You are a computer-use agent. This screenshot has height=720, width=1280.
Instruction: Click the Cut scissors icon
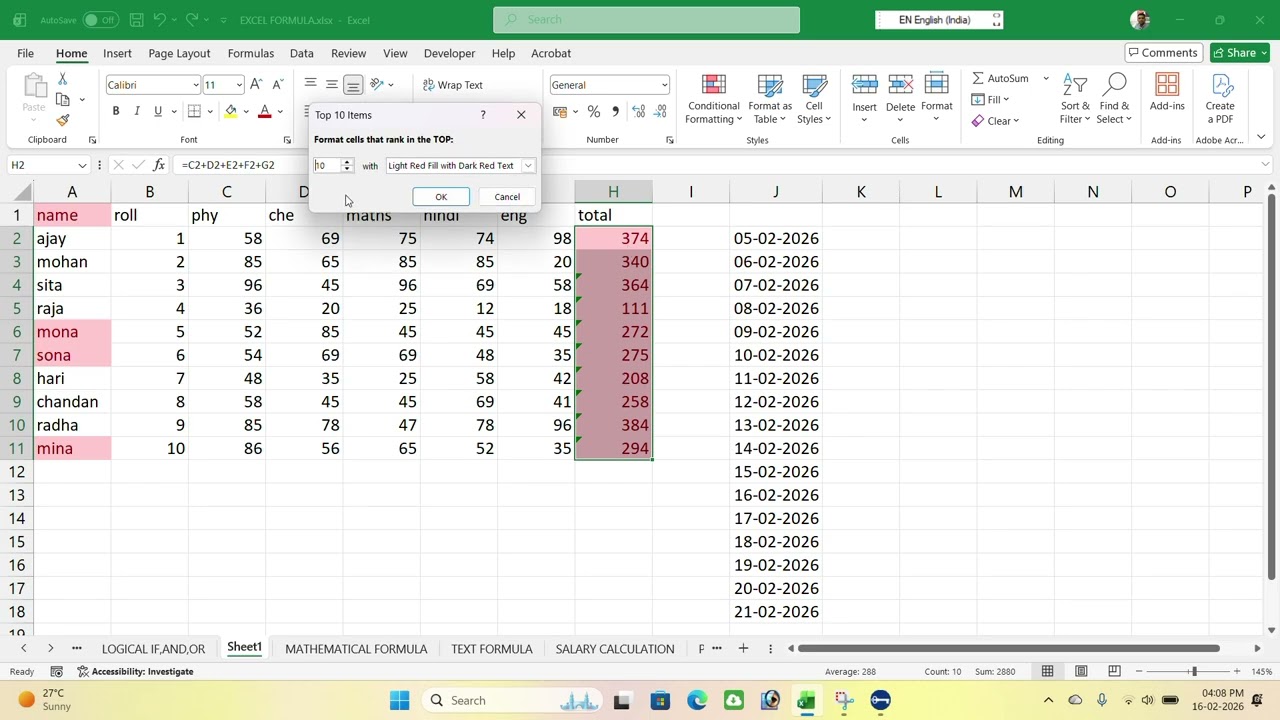(62, 79)
